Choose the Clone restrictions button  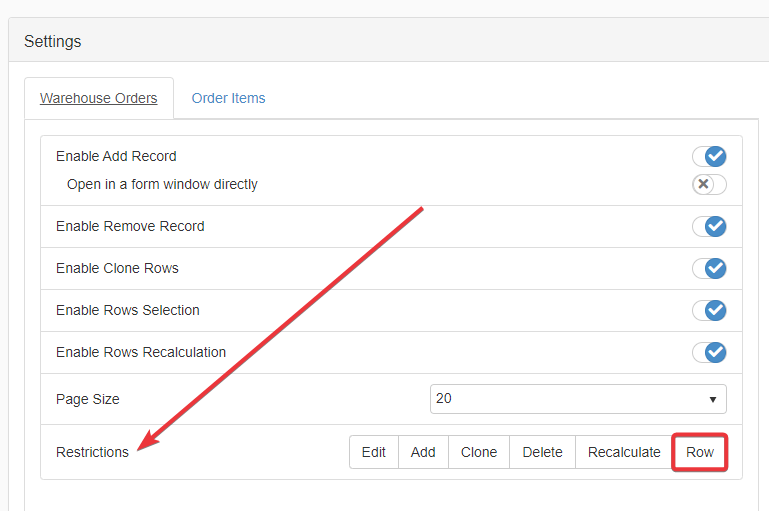click(x=479, y=452)
